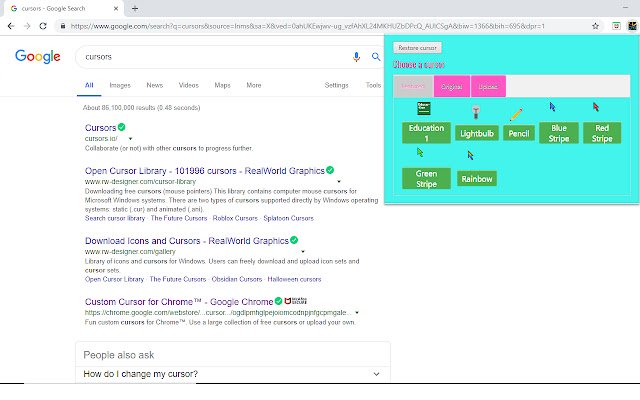Click the extension icon left of the cursor extension
The image size is (640, 400).
tap(616, 26)
